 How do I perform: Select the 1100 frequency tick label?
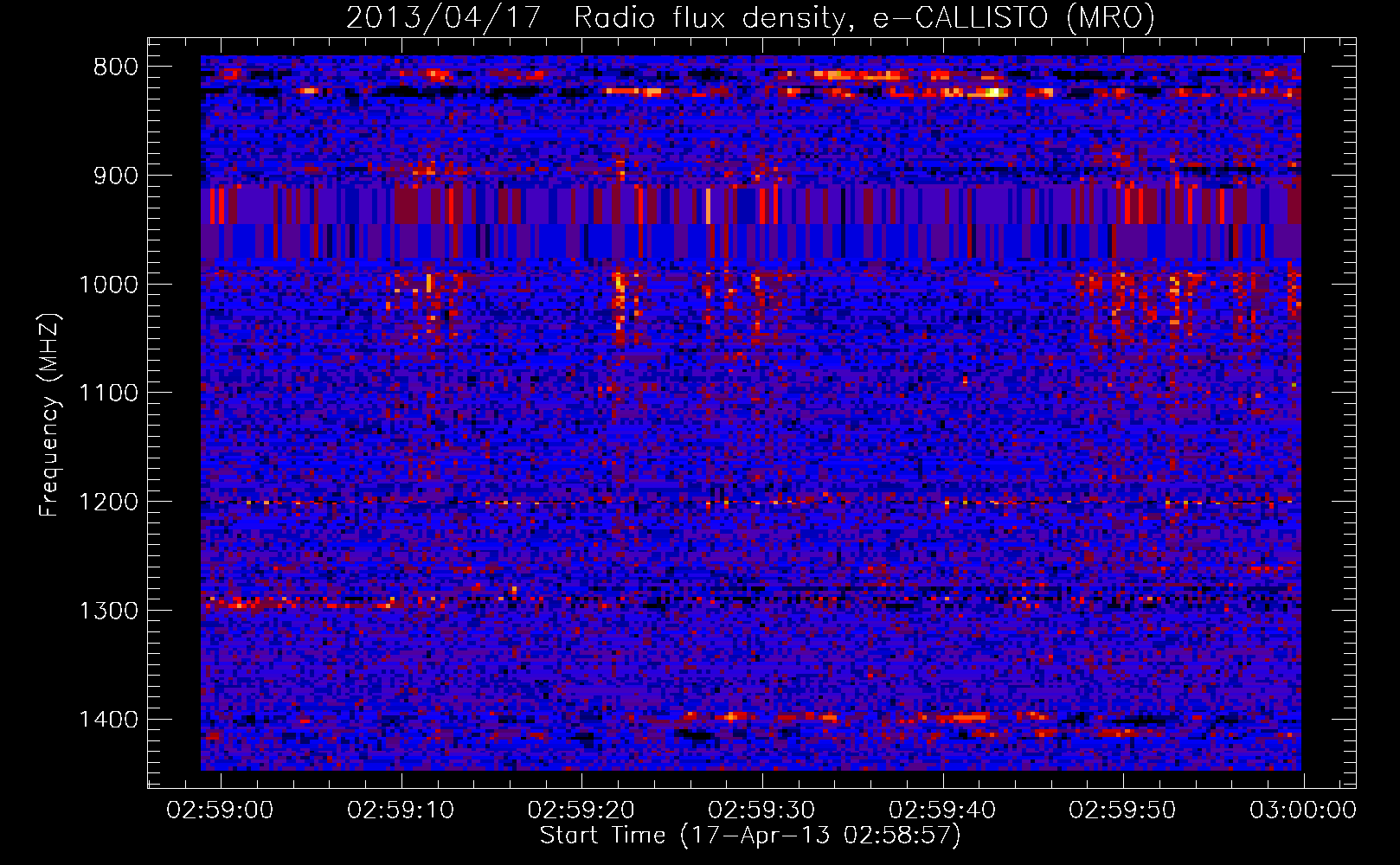[x=109, y=394]
